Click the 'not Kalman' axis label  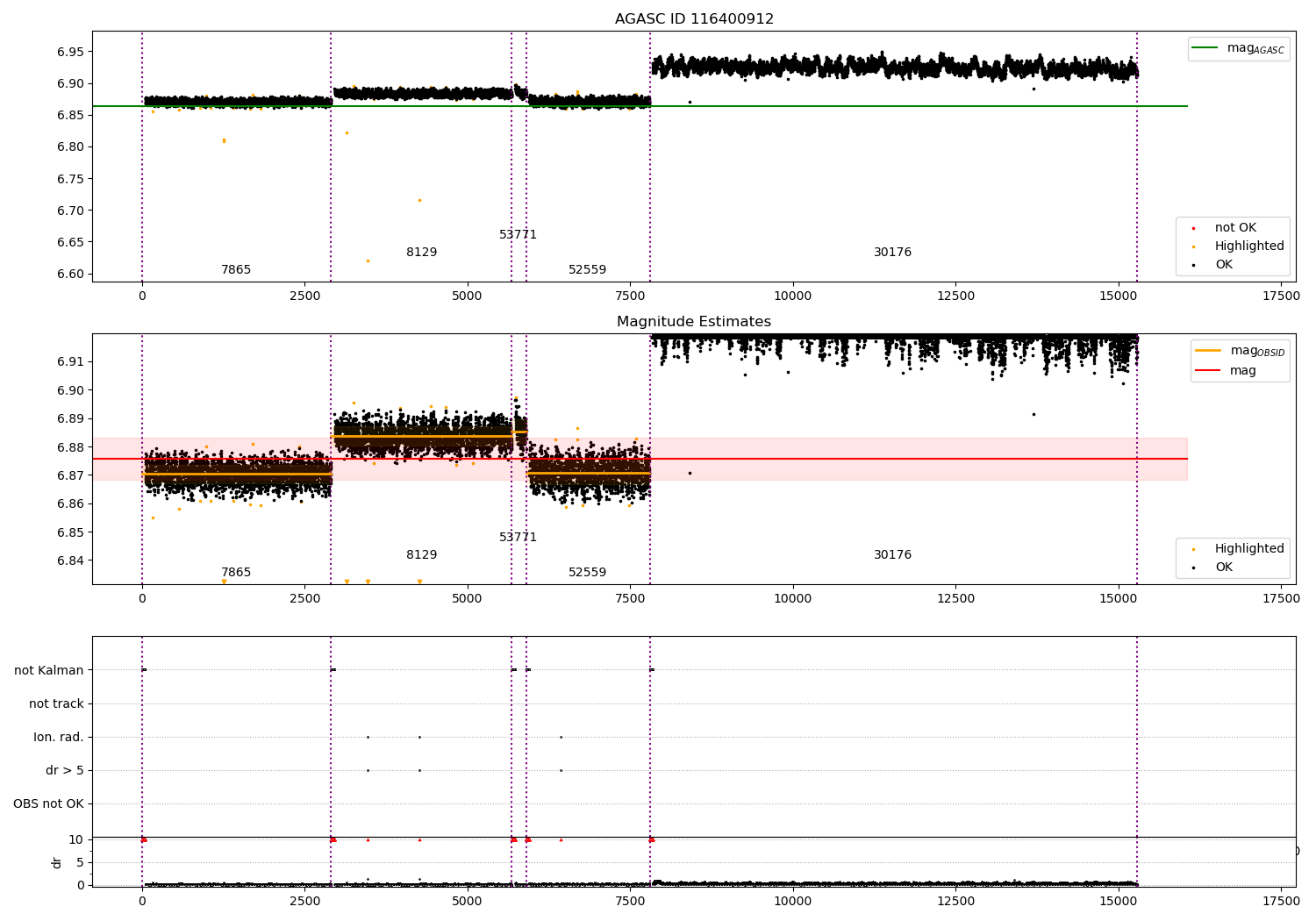[x=49, y=670]
